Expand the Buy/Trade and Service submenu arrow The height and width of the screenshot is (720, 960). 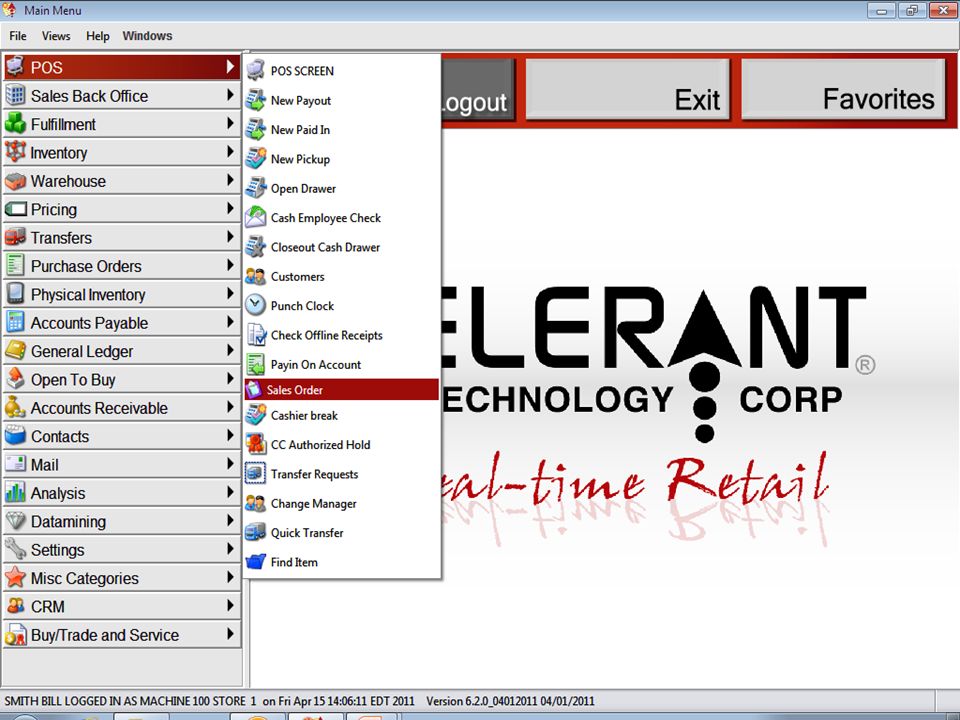click(x=230, y=634)
